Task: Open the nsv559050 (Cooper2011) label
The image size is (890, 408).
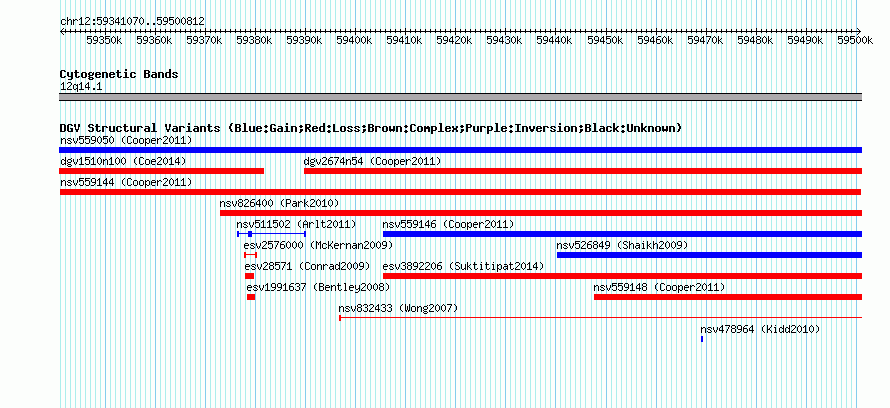Action: point(126,140)
